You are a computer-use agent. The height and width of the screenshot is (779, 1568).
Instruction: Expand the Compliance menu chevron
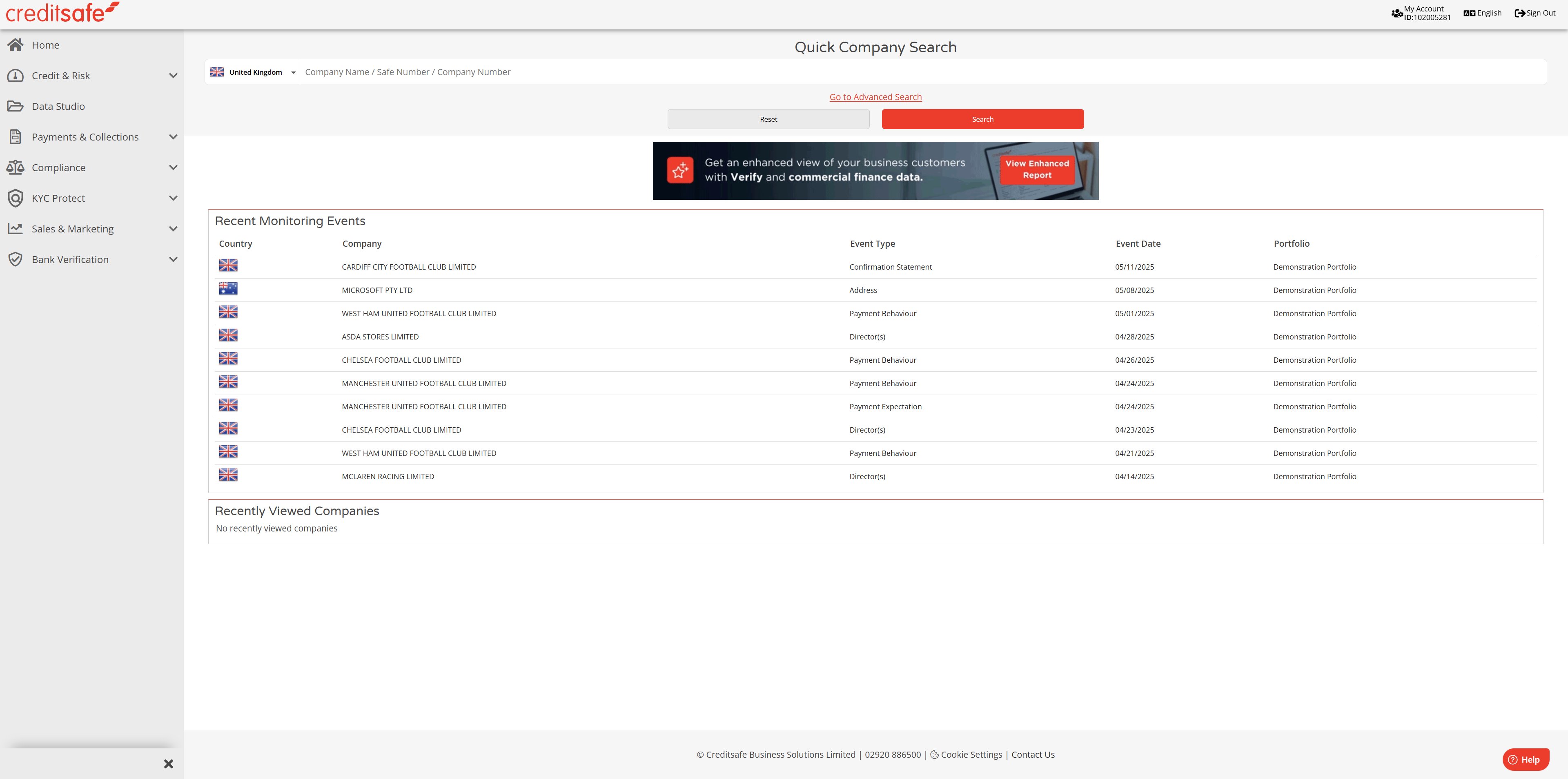pos(173,167)
